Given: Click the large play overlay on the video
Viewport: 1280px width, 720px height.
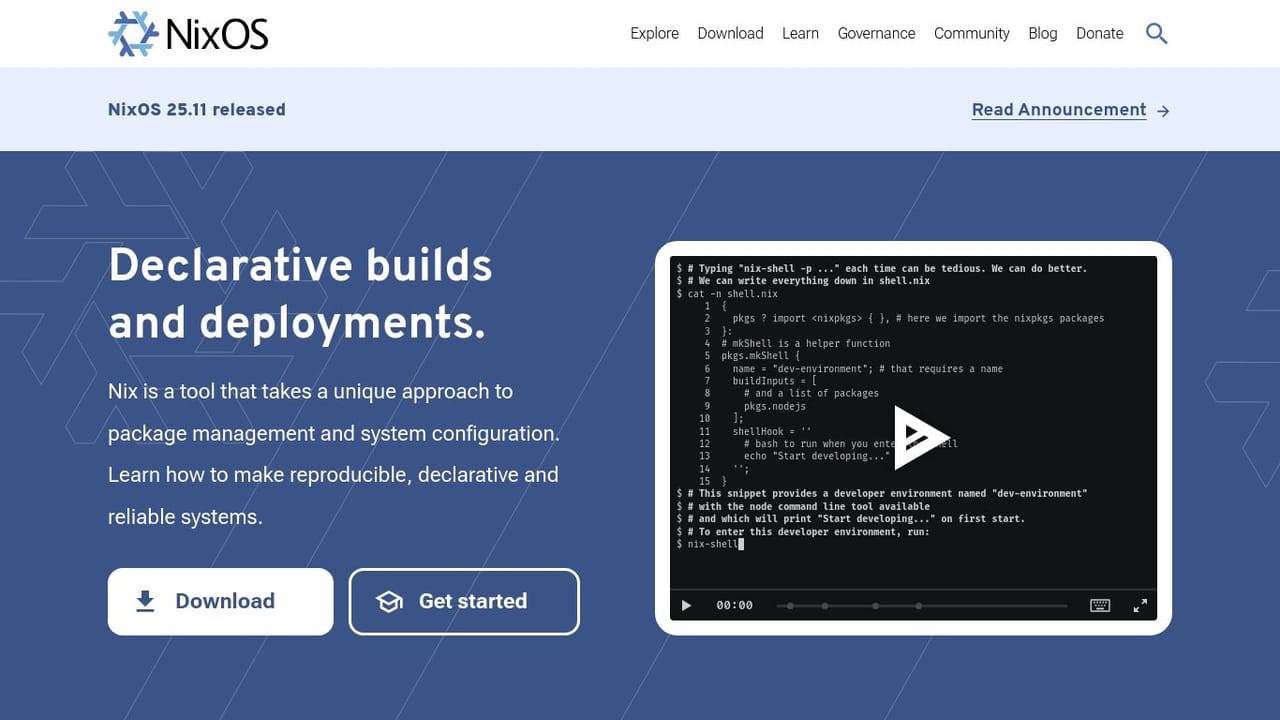Looking at the screenshot, I should click(x=921, y=437).
